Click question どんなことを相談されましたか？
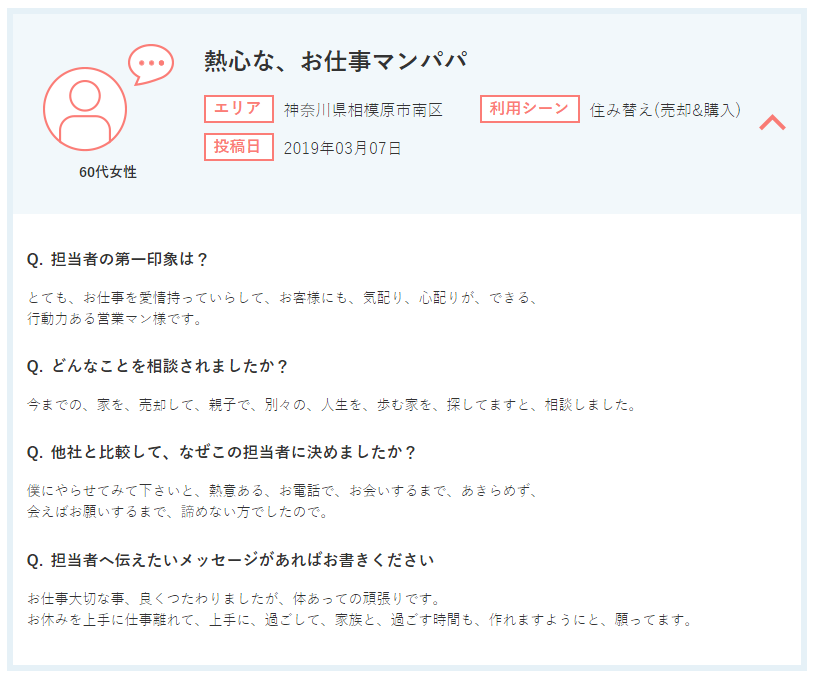Screen dimensions: 813x683 (157, 366)
